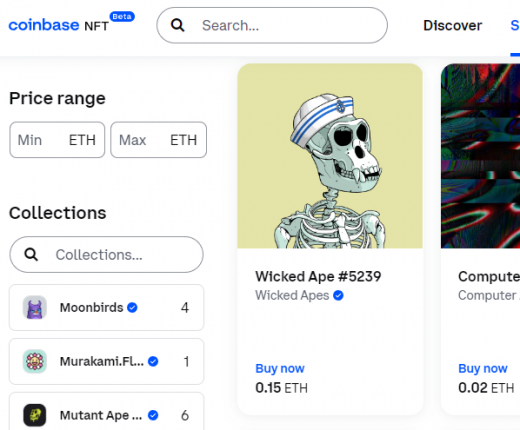The image size is (520, 430).
Task: Click the magnifier icon in Collections search
Action: coord(31,255)
